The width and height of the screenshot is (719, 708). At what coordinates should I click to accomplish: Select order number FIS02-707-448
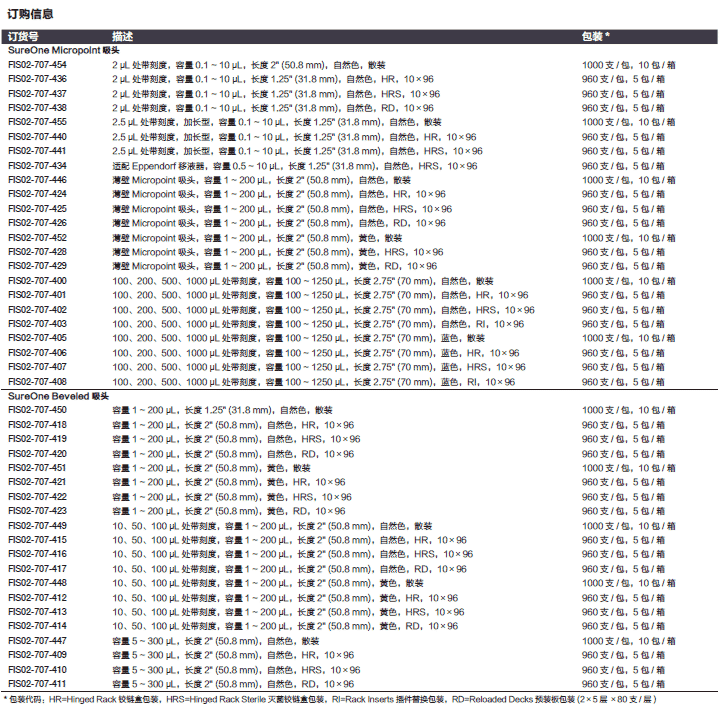pos(37,583)
